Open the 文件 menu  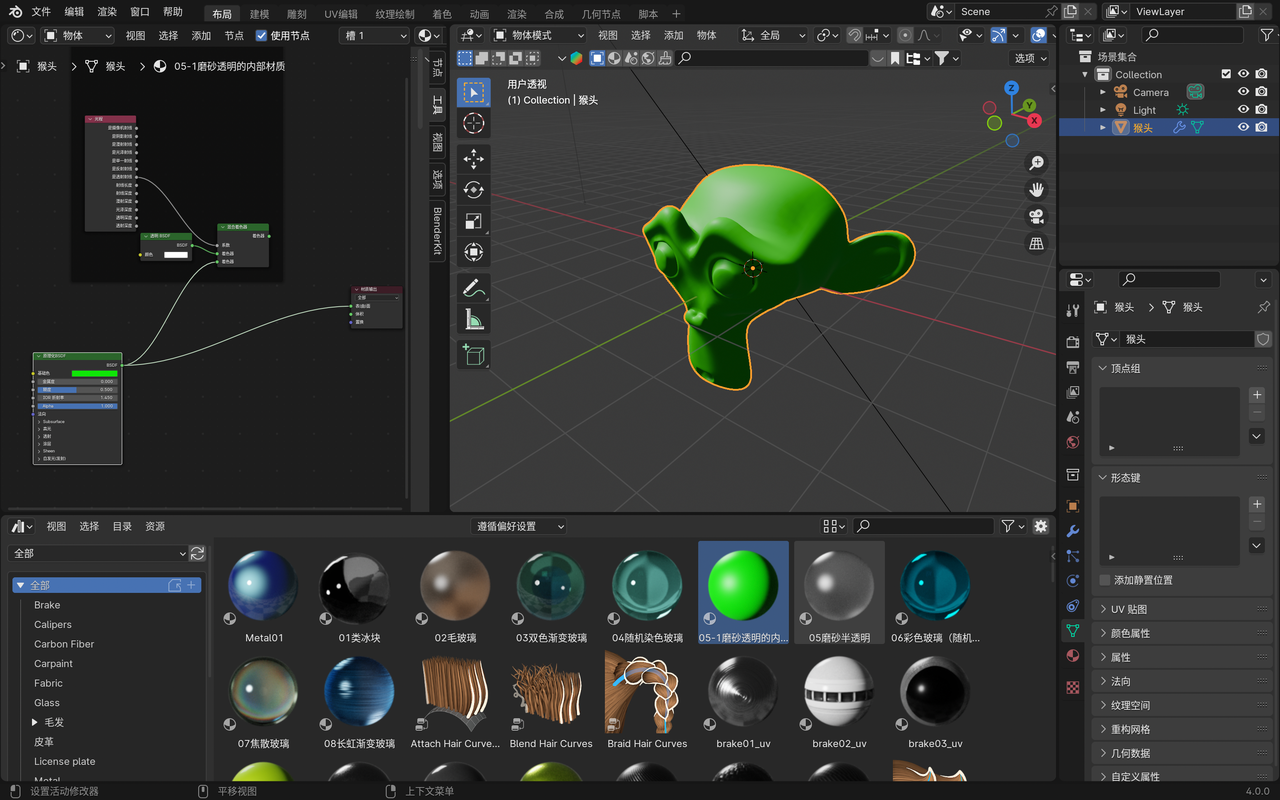(x=41, y=12)
